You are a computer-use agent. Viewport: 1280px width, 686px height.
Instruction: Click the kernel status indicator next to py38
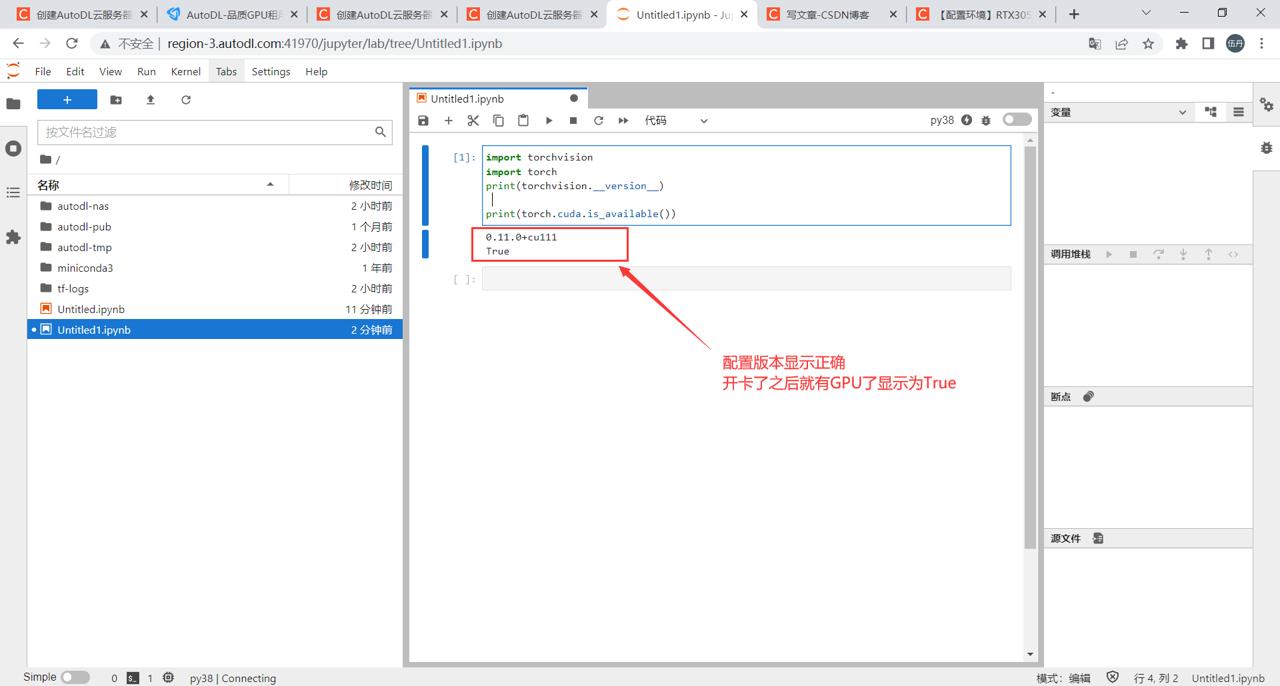(967, 120)
